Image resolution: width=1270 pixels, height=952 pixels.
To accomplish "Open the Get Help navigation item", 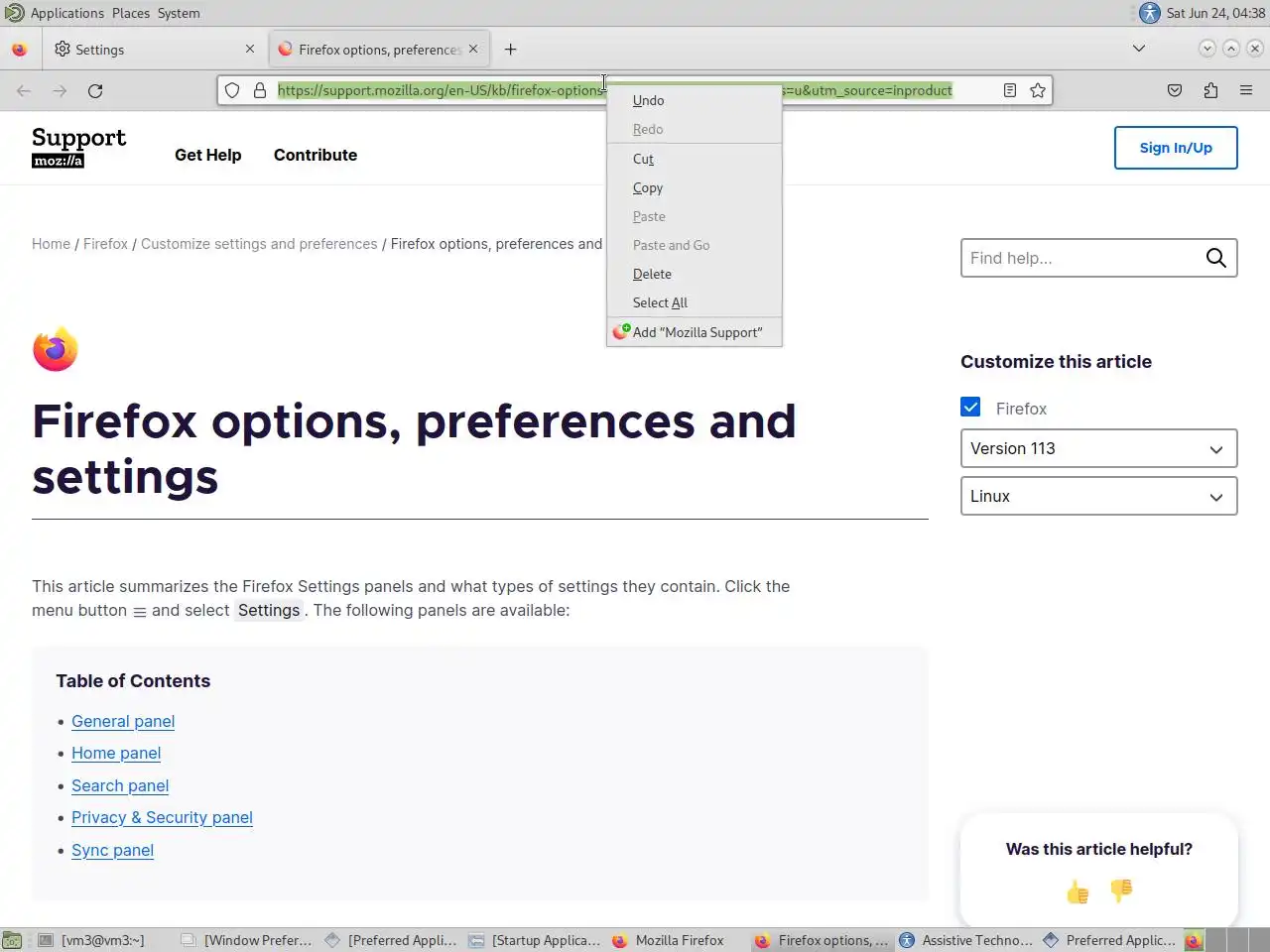I will point(208,155).
